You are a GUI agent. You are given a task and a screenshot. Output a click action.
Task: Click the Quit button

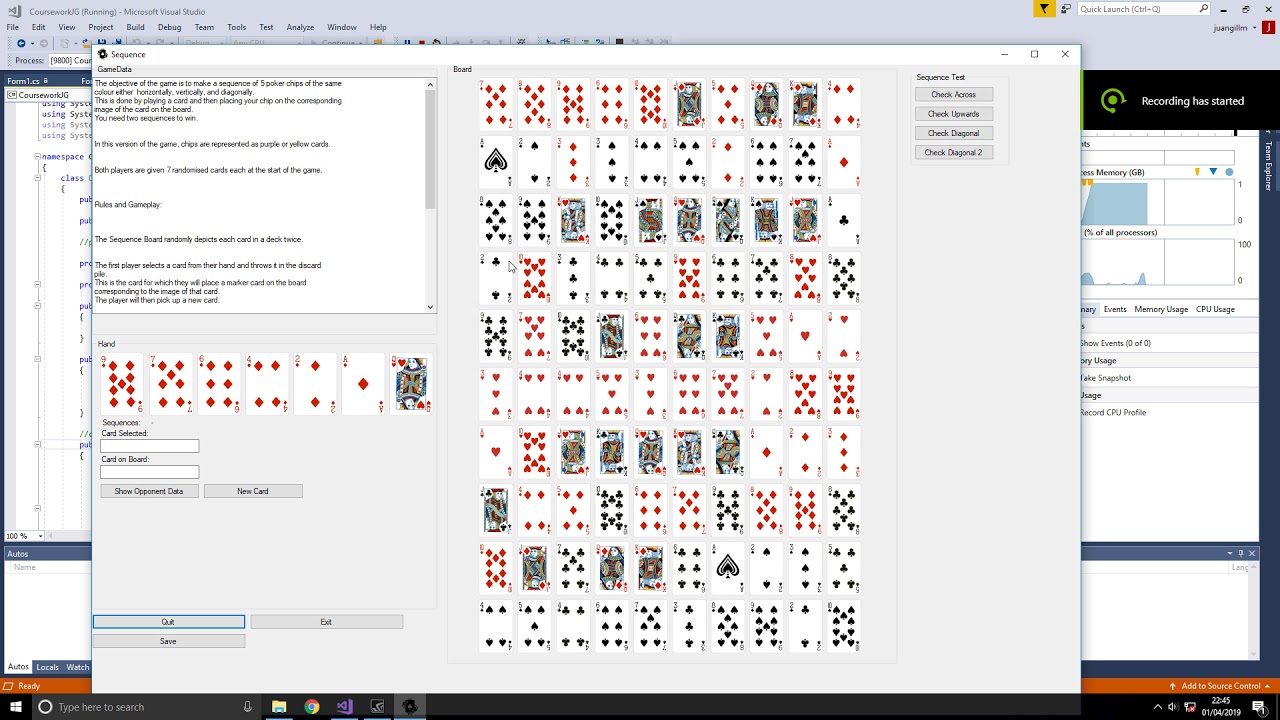[x=168, y=622]
